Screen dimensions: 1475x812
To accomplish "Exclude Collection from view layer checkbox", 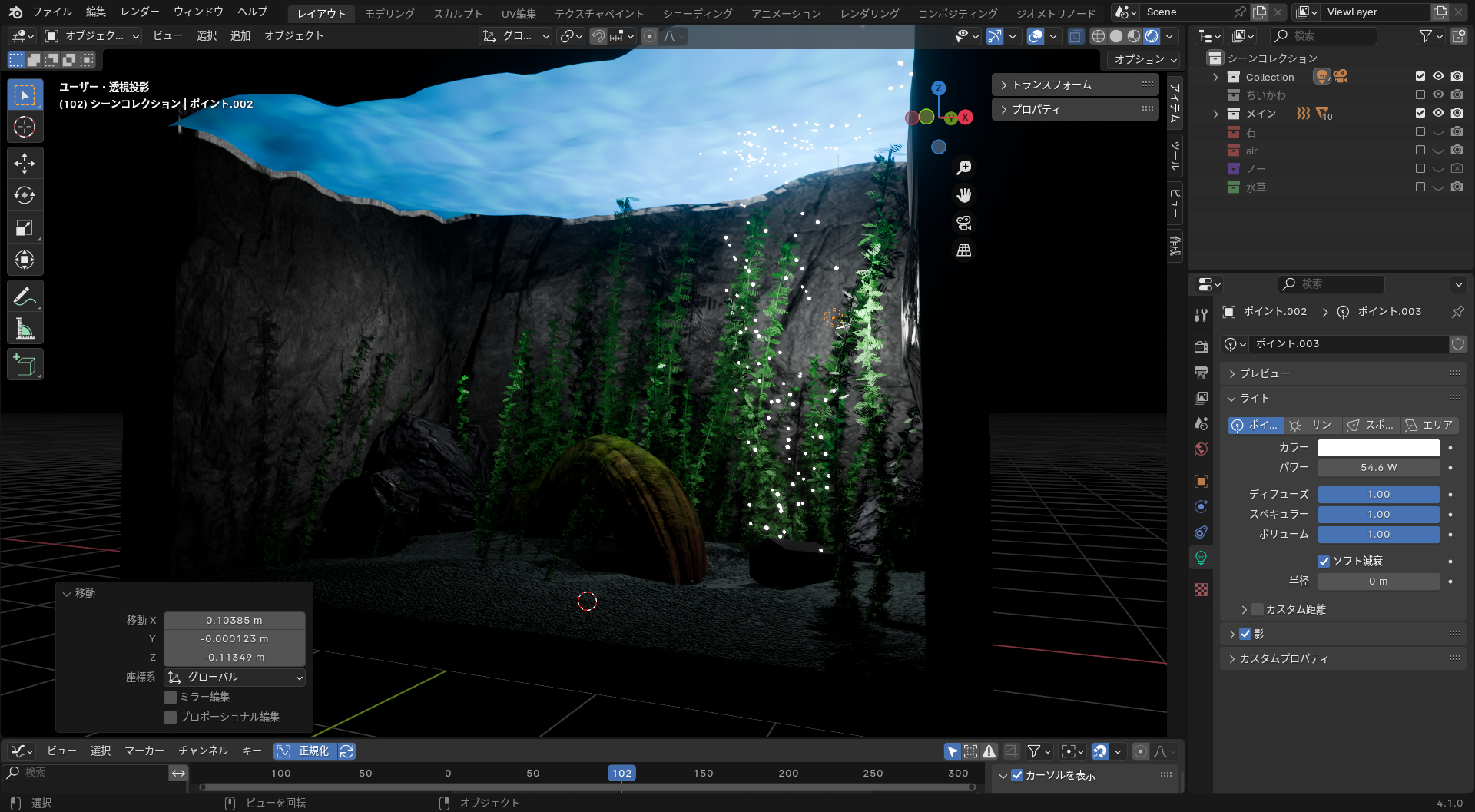I will click(x=1420, y=76).
